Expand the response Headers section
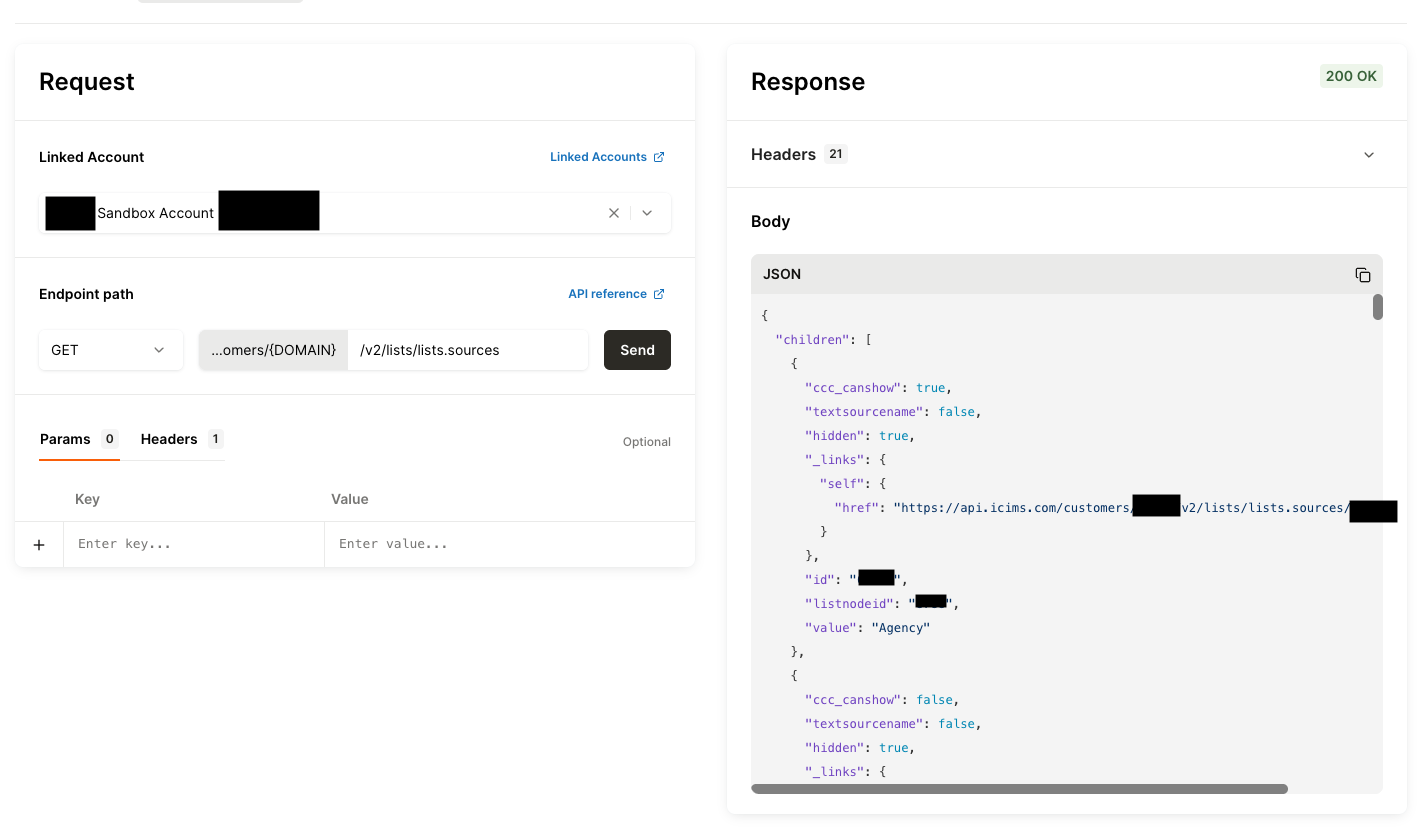Viewport: 1421px width, 832px height. (x=1369, y=155)
